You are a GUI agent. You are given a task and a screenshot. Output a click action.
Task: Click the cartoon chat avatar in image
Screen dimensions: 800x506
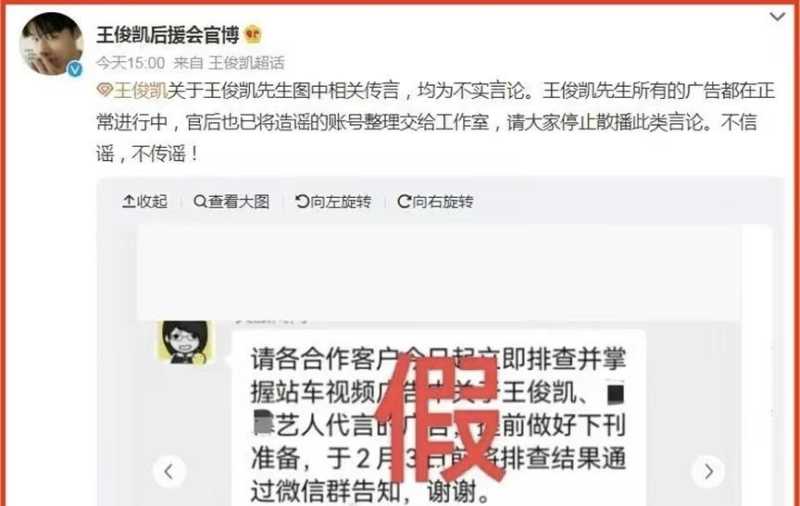coord(185,342)
